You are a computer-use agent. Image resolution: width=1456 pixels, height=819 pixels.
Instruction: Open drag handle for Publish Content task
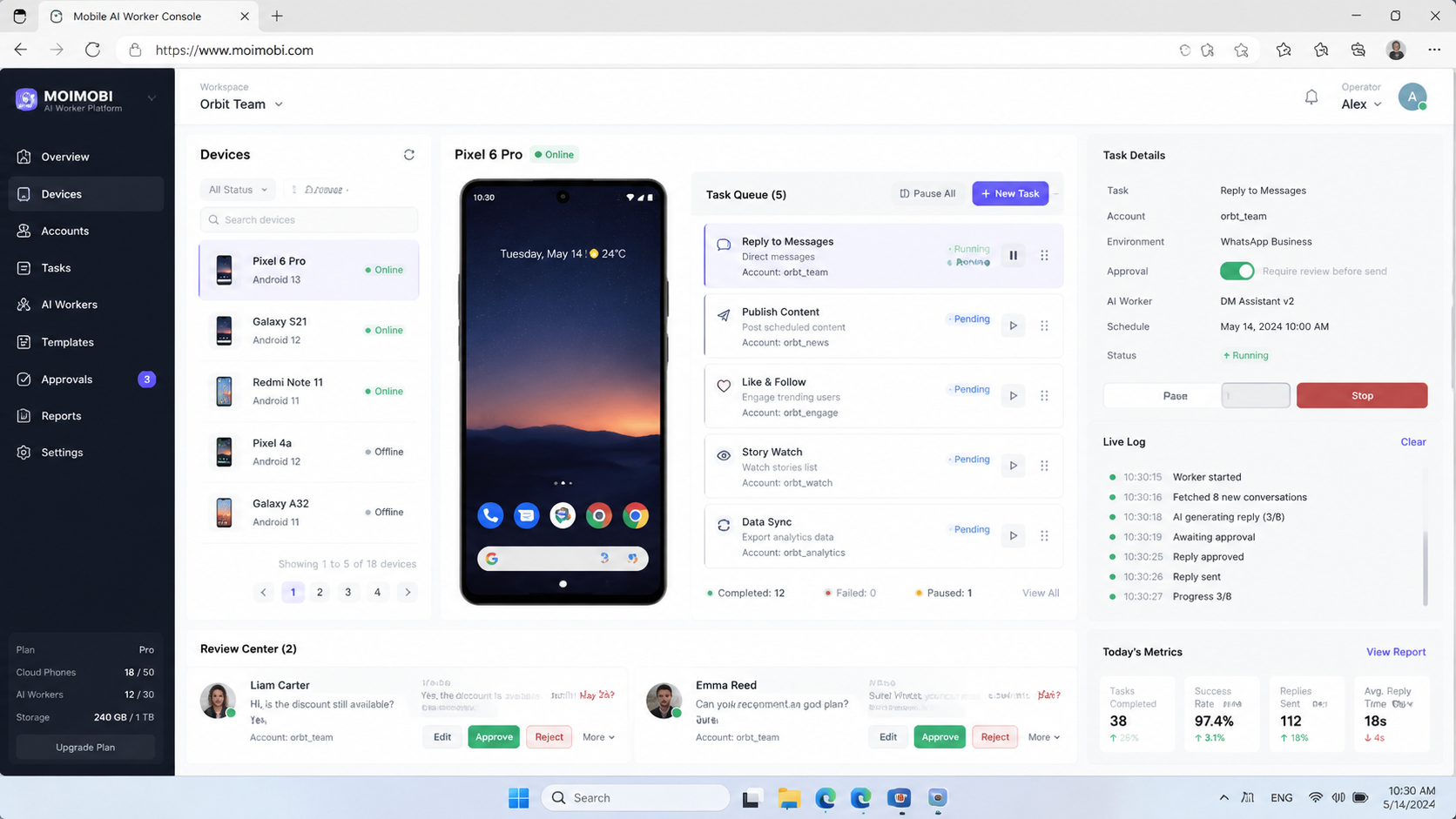coord(1044,326)
